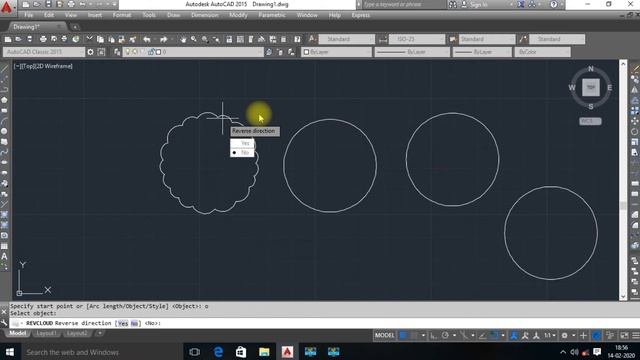The image size is (640, 360).
Task: Click the Match Properties icon
Action: (133, 39)
